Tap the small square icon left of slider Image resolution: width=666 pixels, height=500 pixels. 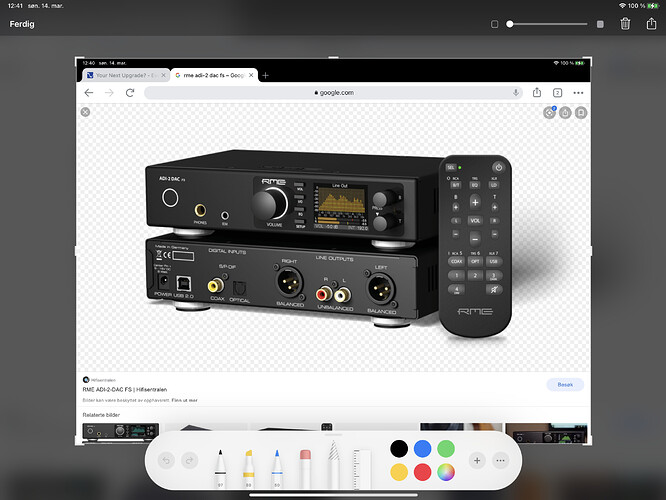pos(494,24)
